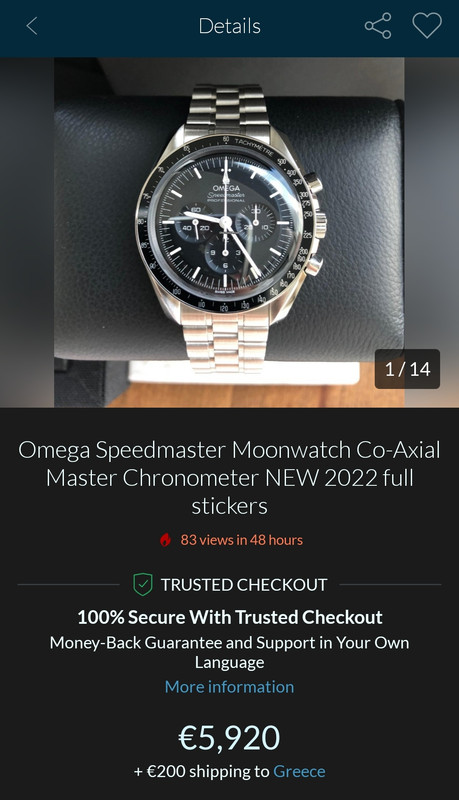Tap the 100% Secure With Trusted Checkout heading
459x800 pixels.
pos(230,617)
